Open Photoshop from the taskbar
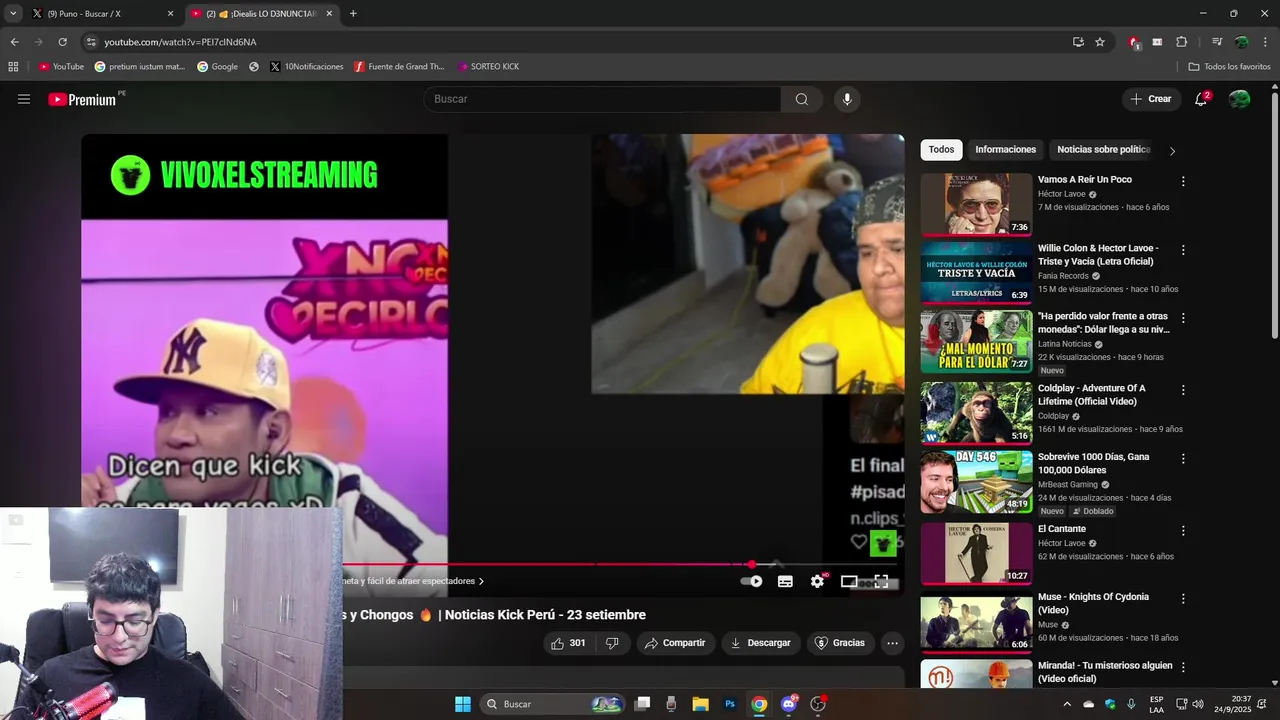This screenshot has height=720, width=1280. (730, 704)
